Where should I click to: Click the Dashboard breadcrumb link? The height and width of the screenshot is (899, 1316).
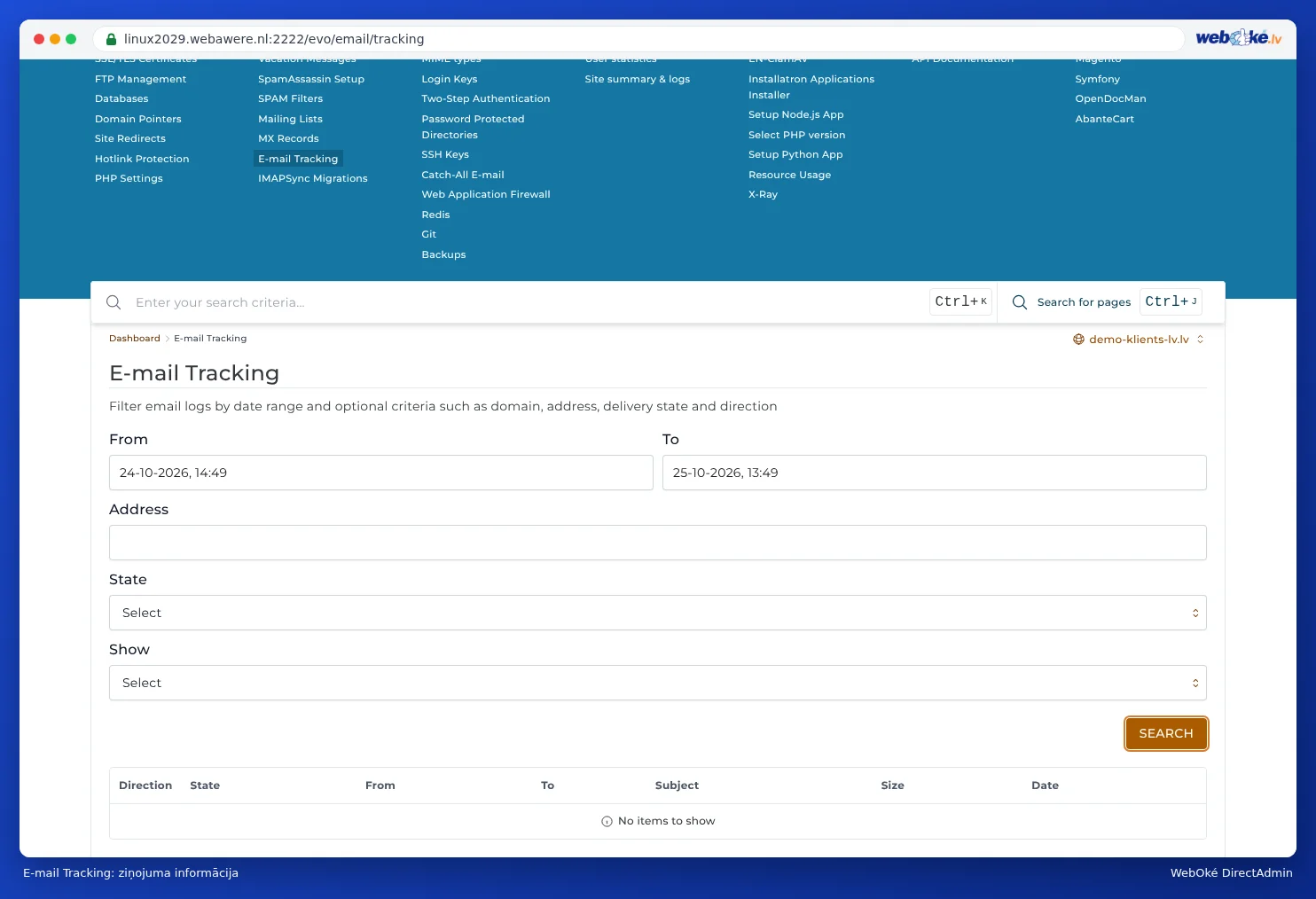pyautogui.click(x=135, y=339)
